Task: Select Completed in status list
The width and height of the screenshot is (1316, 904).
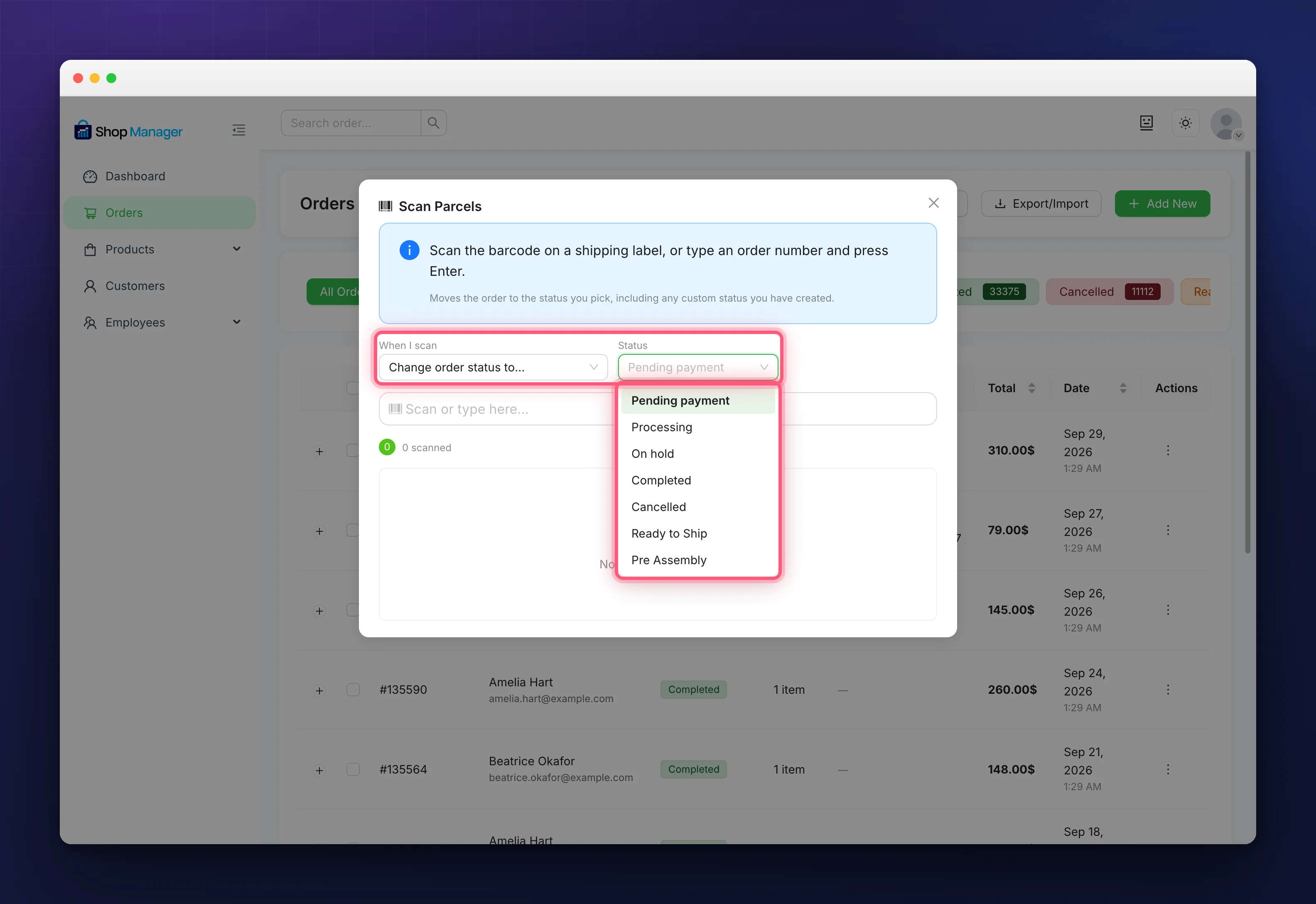Action: 697,480
